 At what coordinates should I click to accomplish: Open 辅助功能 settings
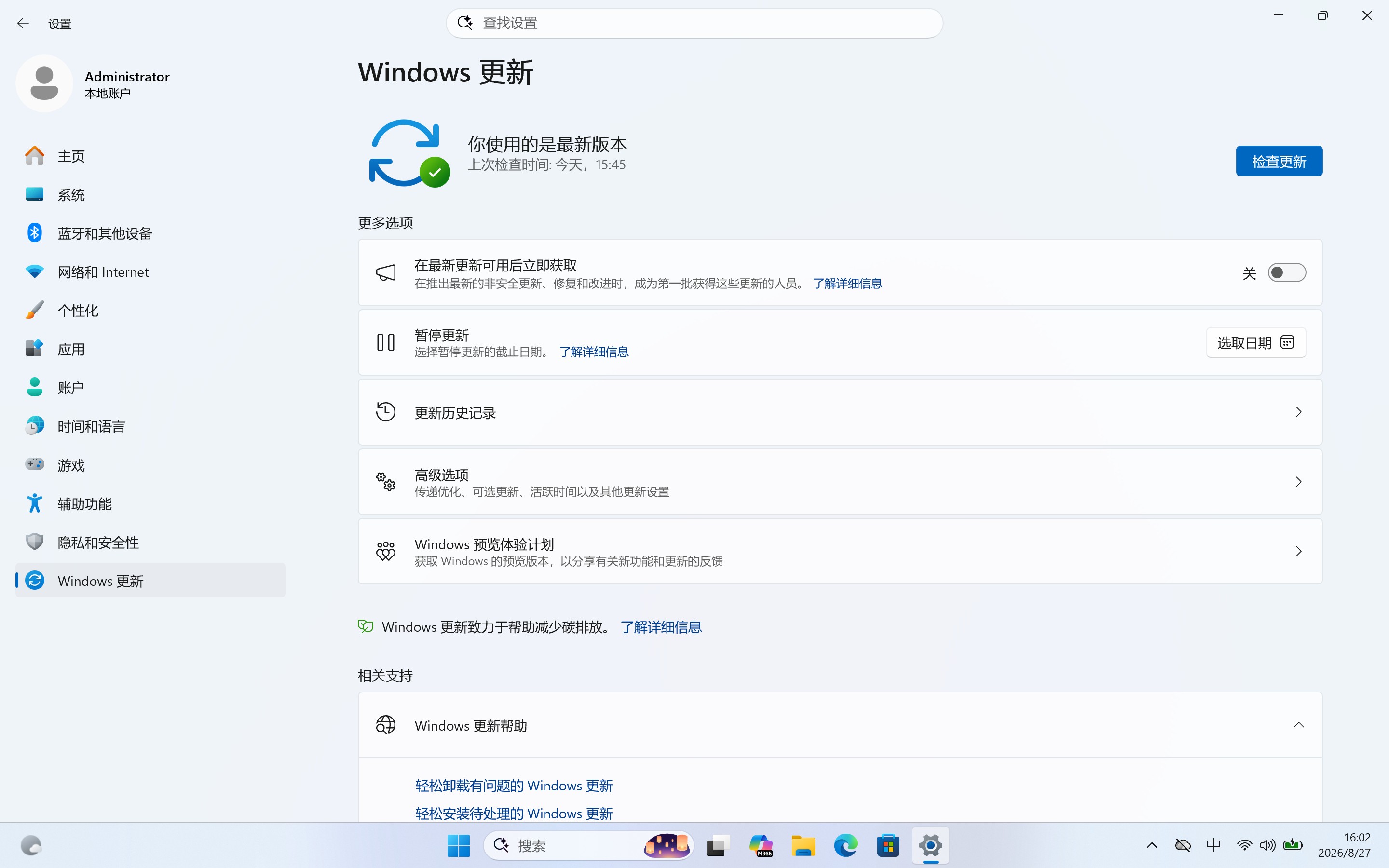click(x=150, y=503)
